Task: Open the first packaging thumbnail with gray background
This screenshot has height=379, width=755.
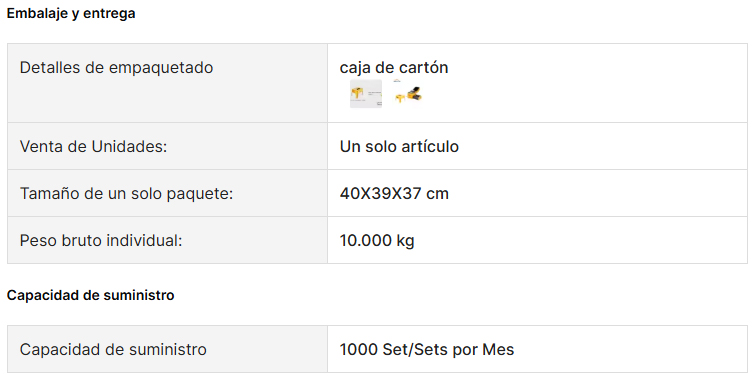Action: click(365, 94)
